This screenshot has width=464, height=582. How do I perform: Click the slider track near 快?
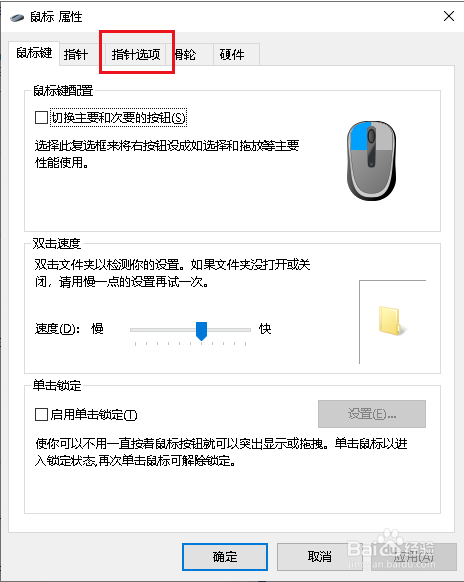[x=239, y=330]
